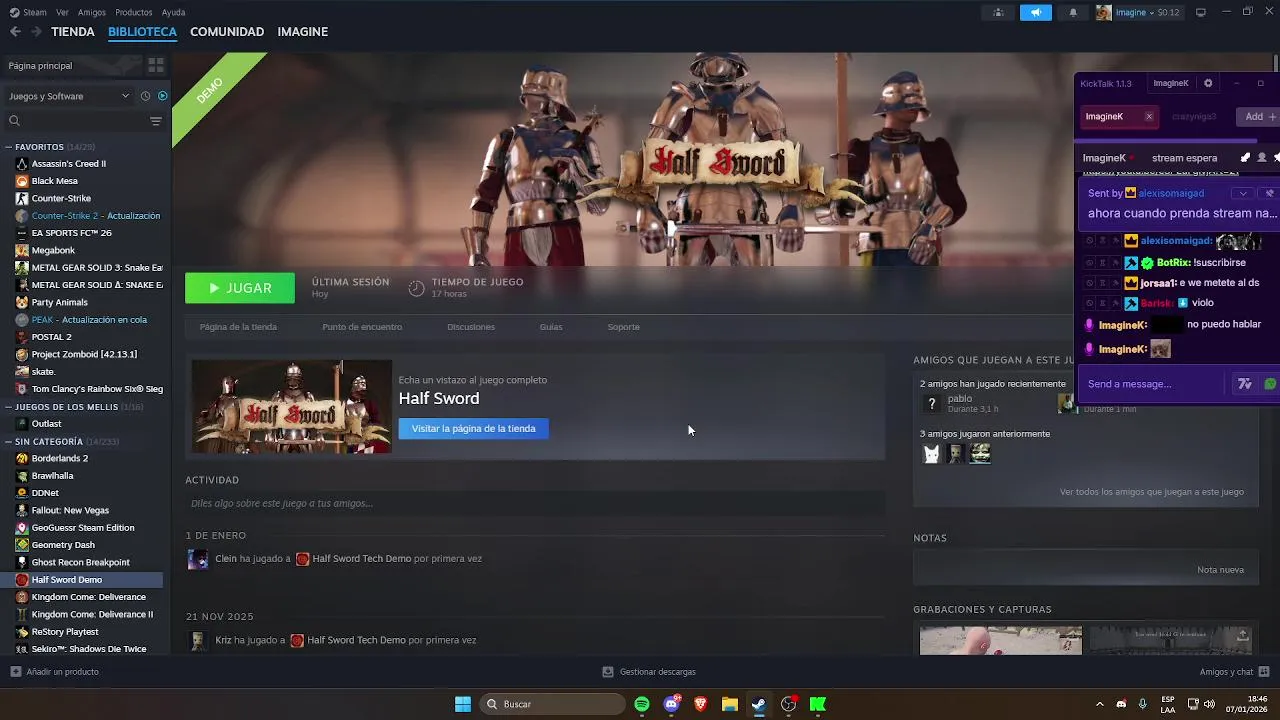Image resolution: width=1280 pixels, height=720 pixels.
Task: Open Punto de encuentro link
Action: (362, 327)
